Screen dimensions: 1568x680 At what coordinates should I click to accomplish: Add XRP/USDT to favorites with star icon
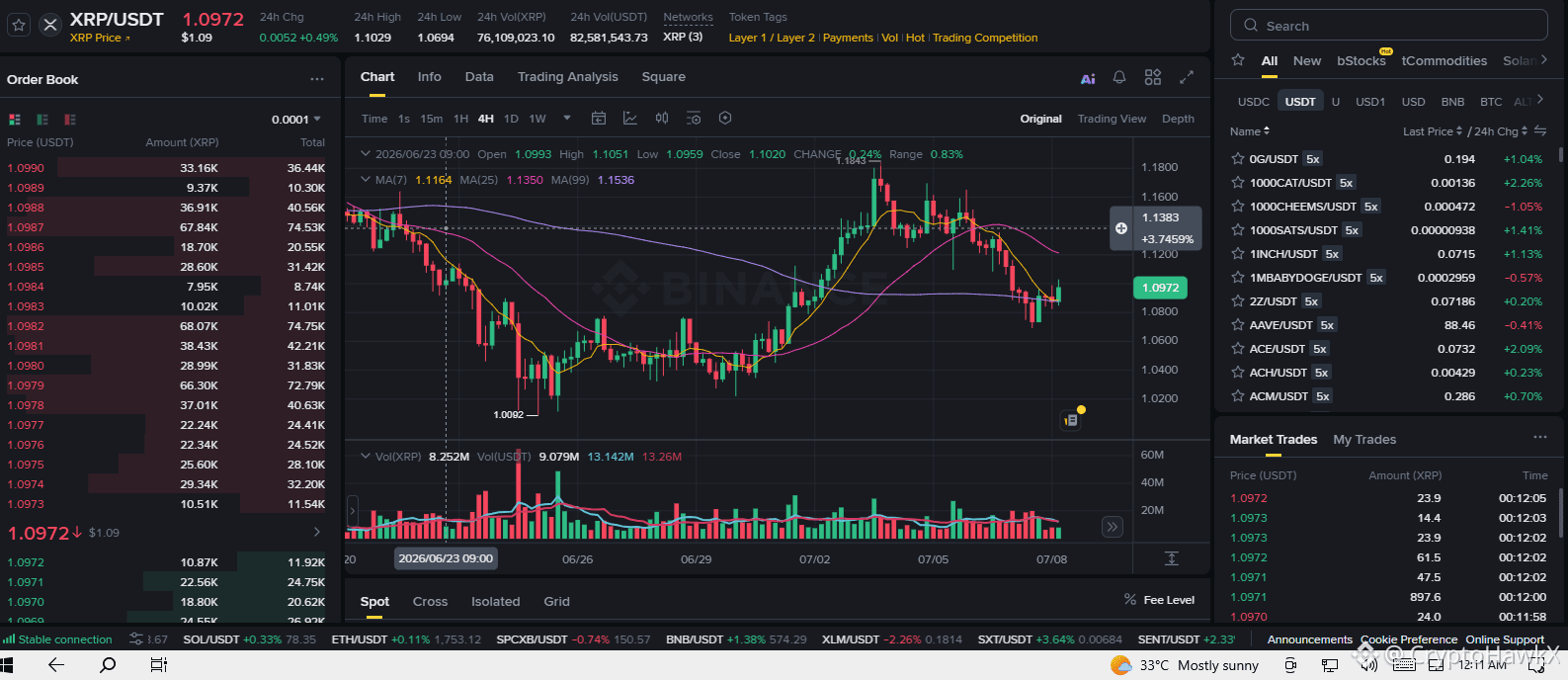click(19, 26)
